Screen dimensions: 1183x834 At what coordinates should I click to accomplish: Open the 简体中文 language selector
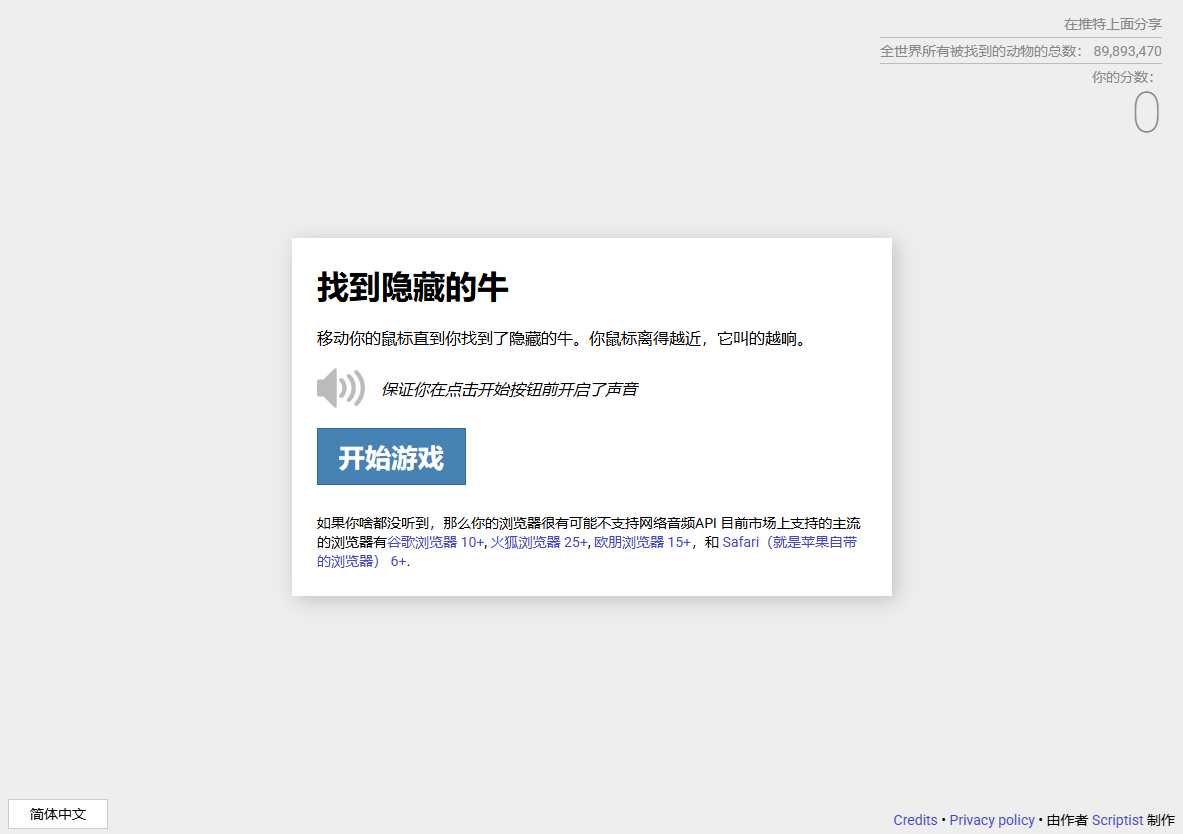tap(58, 814)
